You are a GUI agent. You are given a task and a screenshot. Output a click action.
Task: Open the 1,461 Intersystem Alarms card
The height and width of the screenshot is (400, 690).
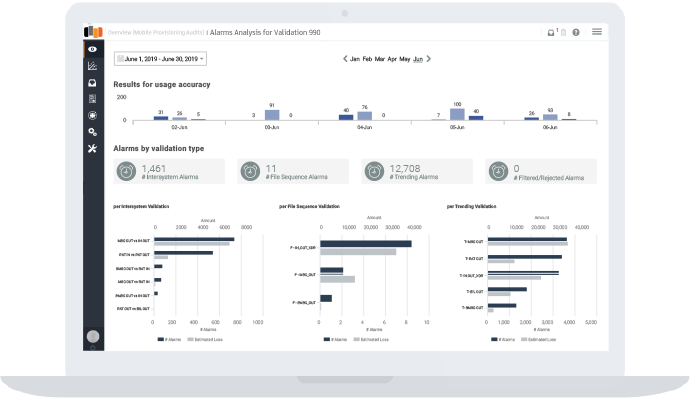(169, 171)
